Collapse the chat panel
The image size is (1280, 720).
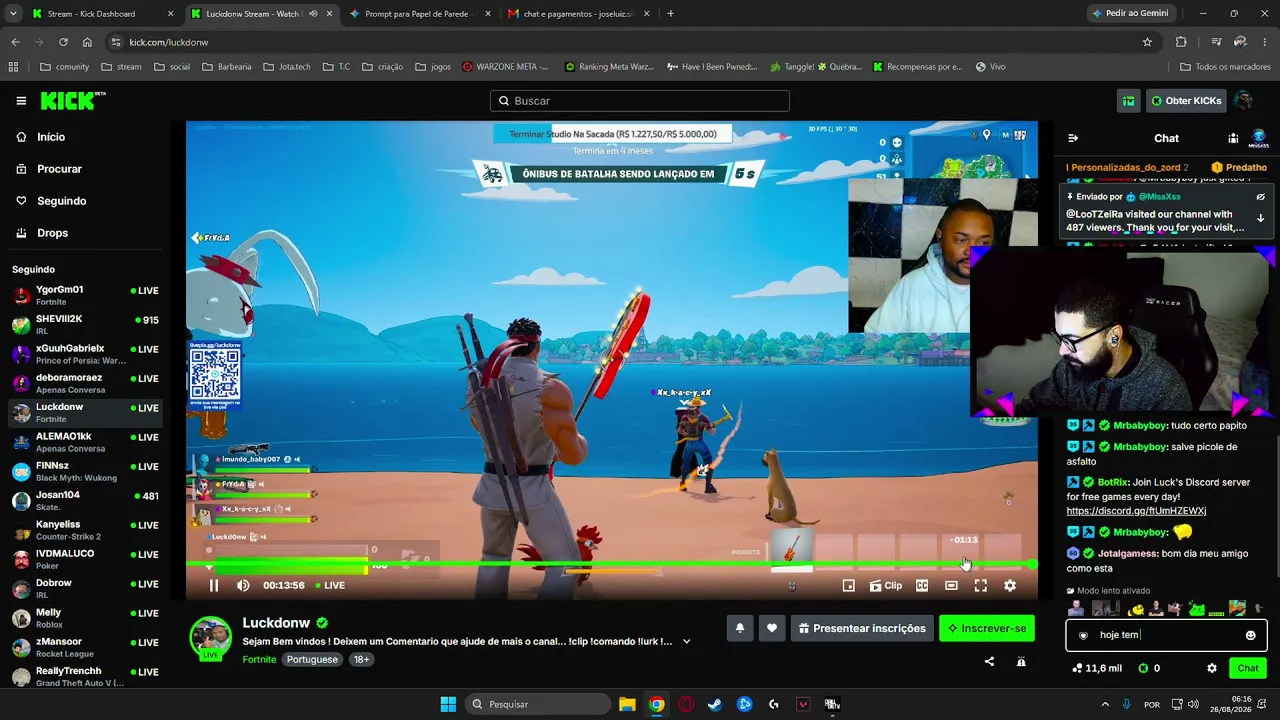click(1073, 138)
